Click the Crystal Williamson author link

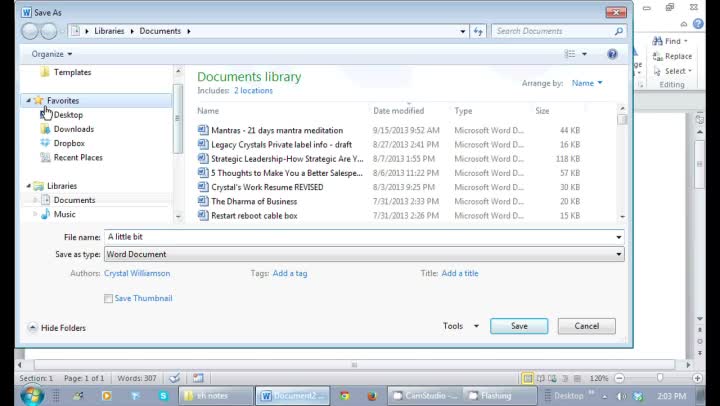click(137, 273)
